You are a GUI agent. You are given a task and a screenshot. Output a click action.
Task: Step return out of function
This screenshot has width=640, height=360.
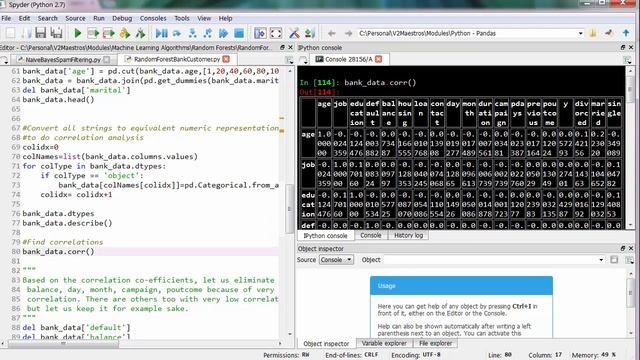click(208, 33)
